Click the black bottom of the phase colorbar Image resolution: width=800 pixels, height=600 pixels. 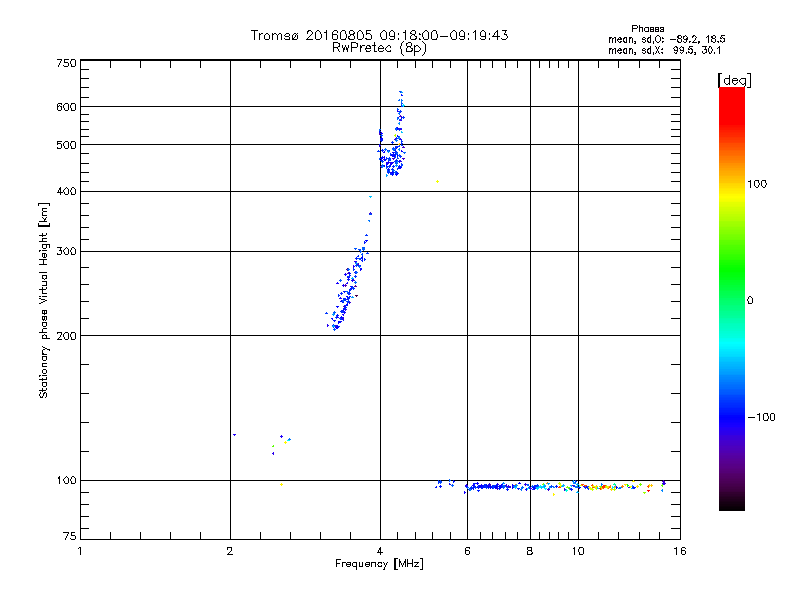732,503
